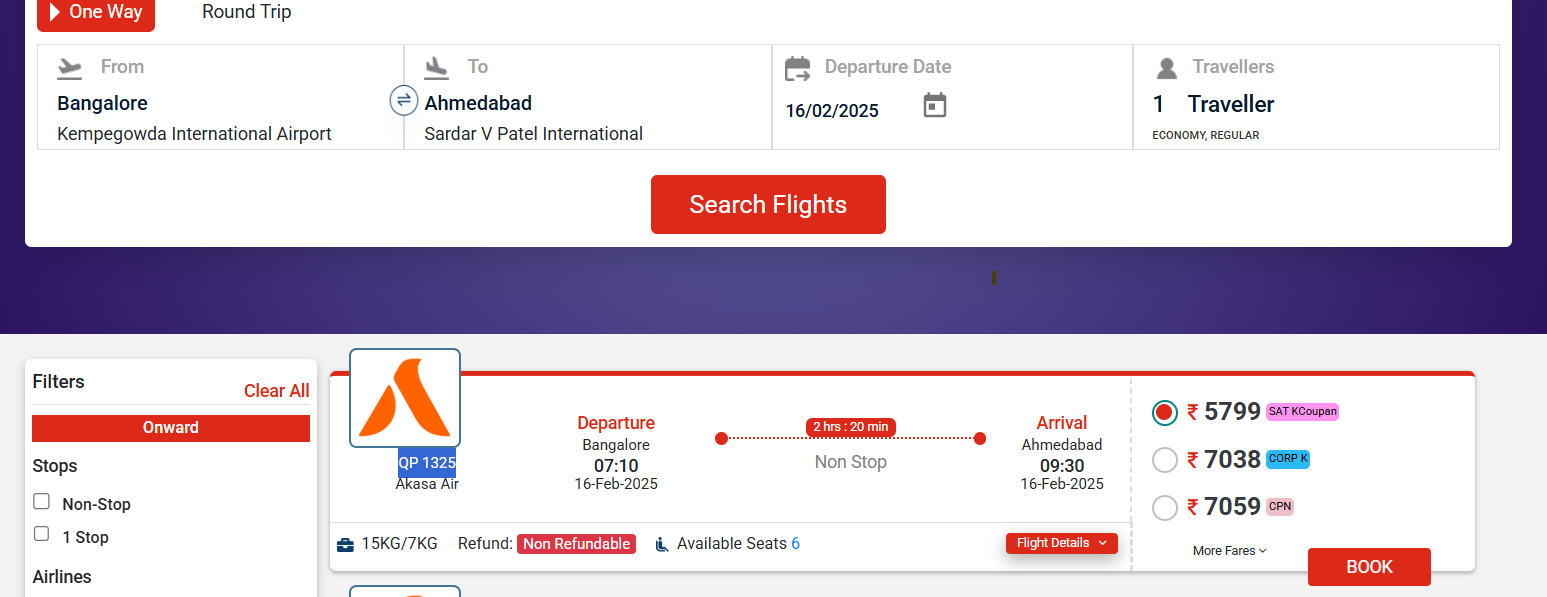Image resolution: width=1547 pixels, height=597 pixels.
Task: Click the departing plane icon beside From
Action: [69, 67]
